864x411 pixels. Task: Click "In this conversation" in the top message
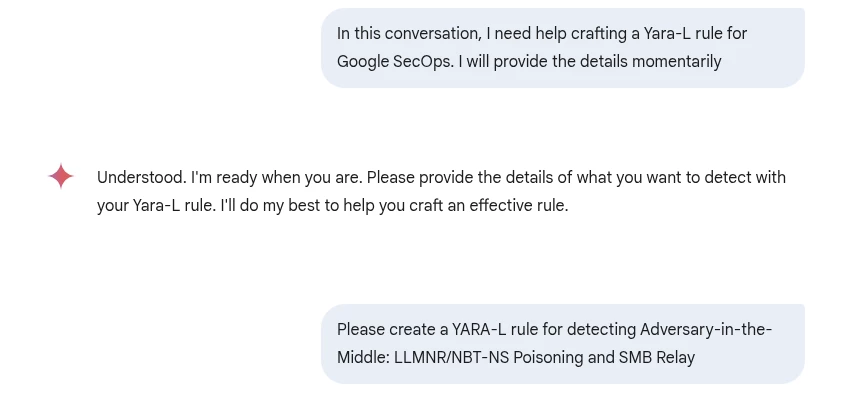click(409, 34)
